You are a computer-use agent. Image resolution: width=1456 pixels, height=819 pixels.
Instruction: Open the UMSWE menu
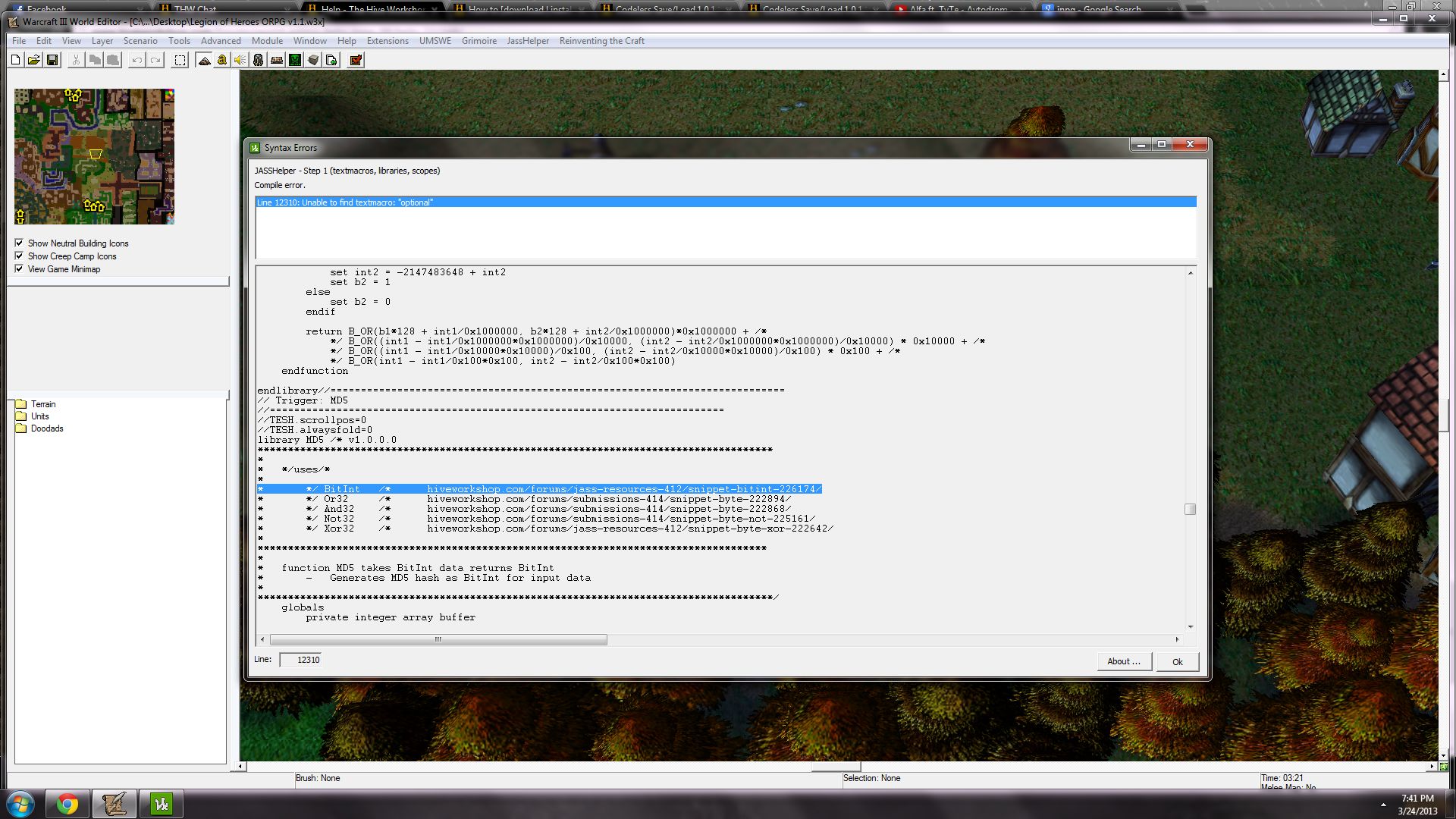click(x=435, y=41)
